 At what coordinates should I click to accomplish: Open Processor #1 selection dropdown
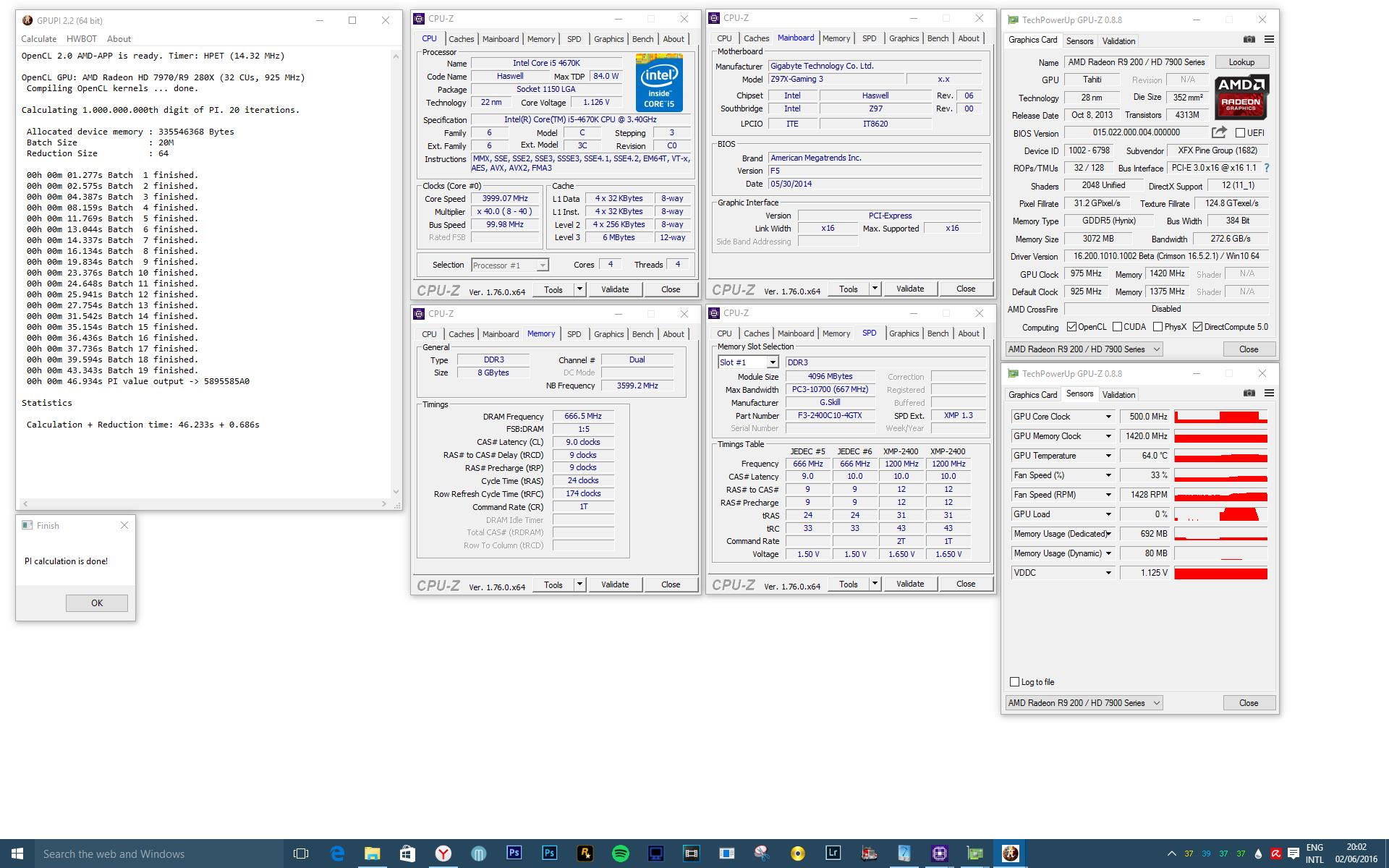click(x=509, y=265)
